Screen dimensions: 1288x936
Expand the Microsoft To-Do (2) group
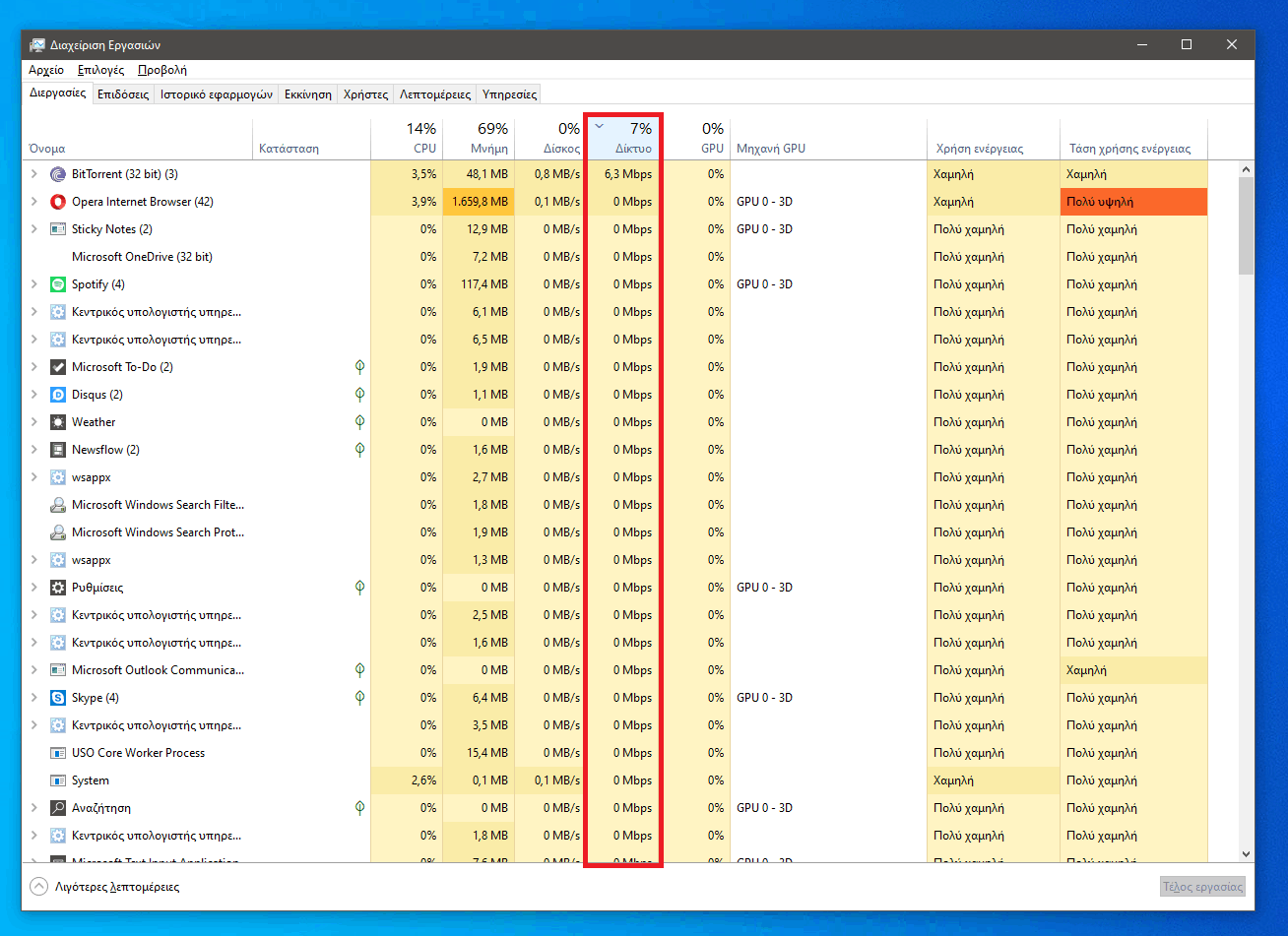coord(34,367)
